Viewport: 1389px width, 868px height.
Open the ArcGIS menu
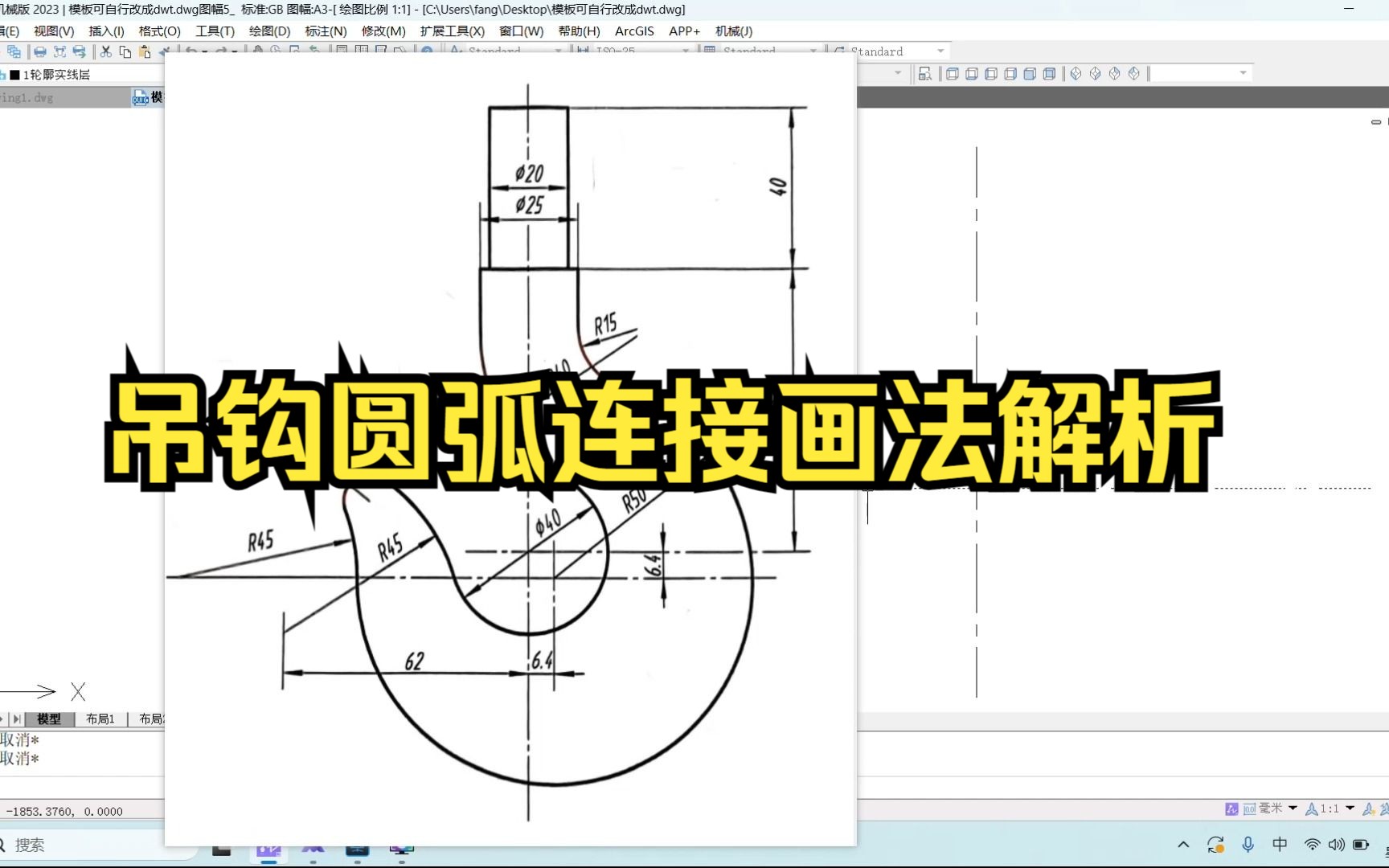click(x=634, y=31)
